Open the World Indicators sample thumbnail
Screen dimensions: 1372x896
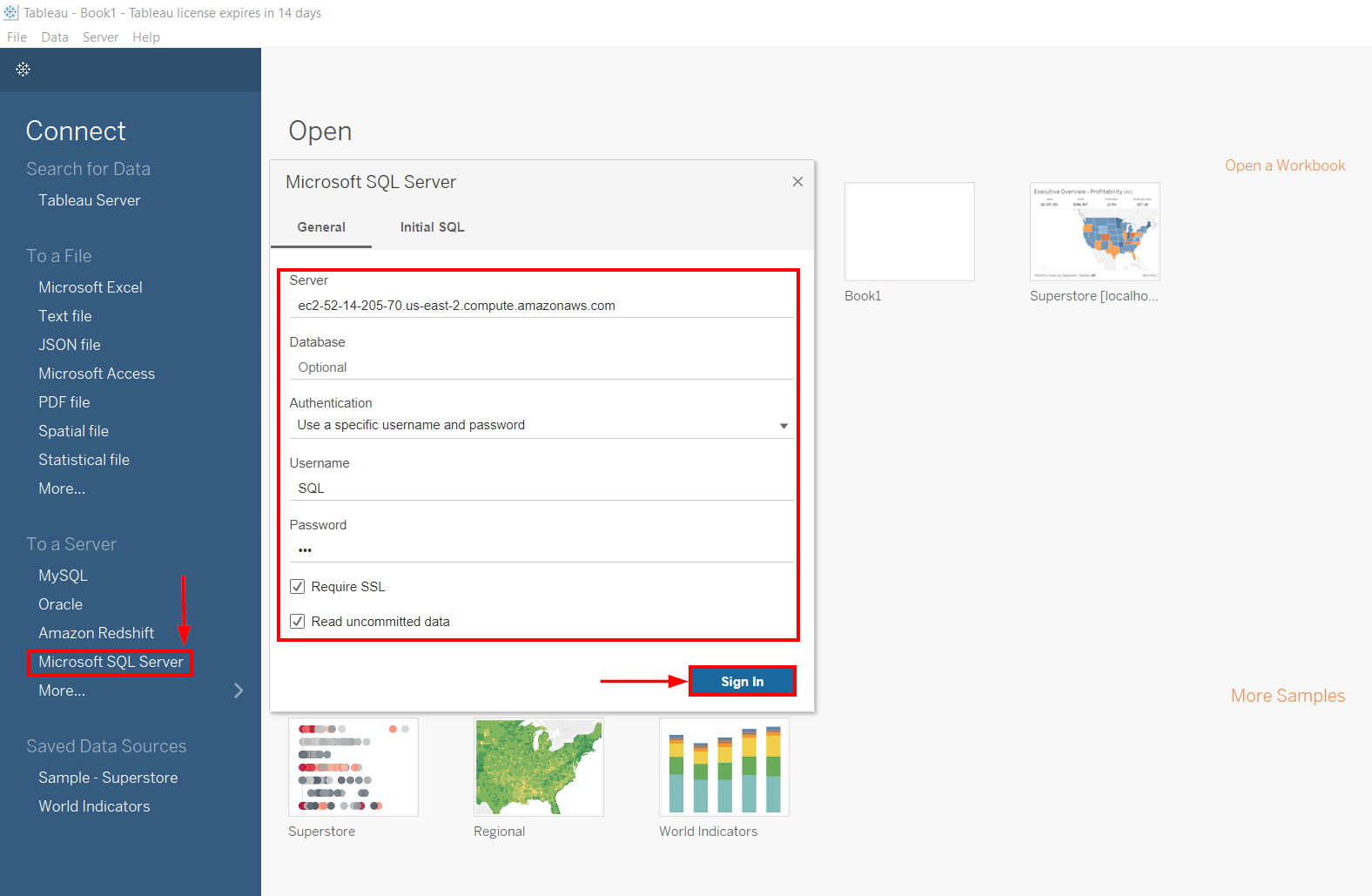[724, 767]
